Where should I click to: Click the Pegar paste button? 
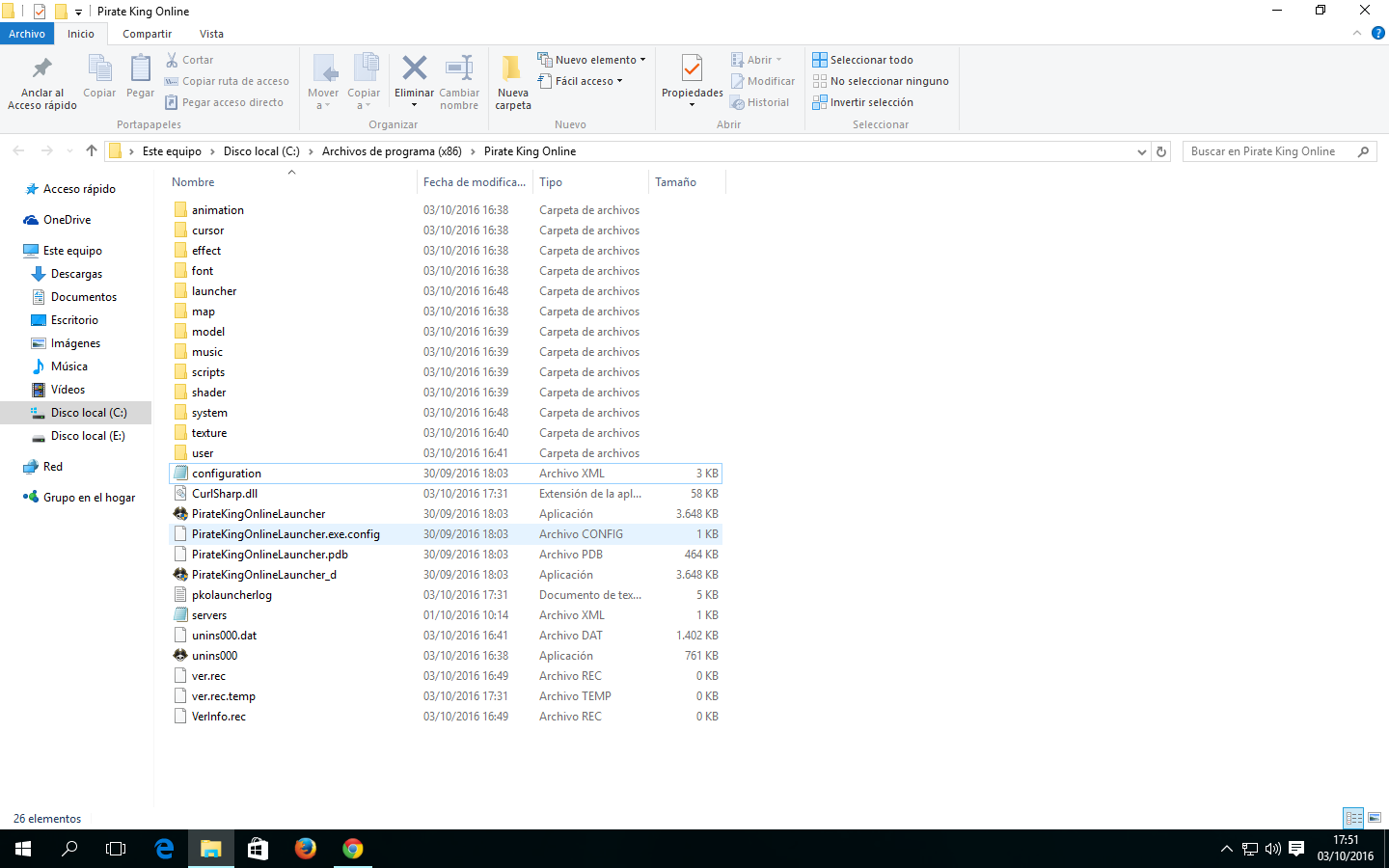tap(140, 77)
